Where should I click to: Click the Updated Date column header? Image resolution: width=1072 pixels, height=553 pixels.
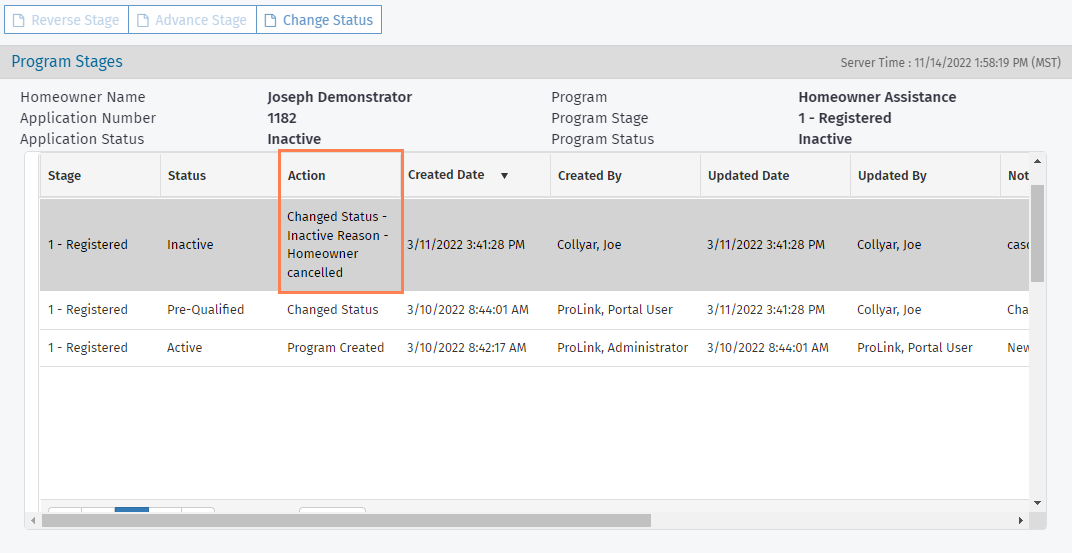click(x=749, y=176)
